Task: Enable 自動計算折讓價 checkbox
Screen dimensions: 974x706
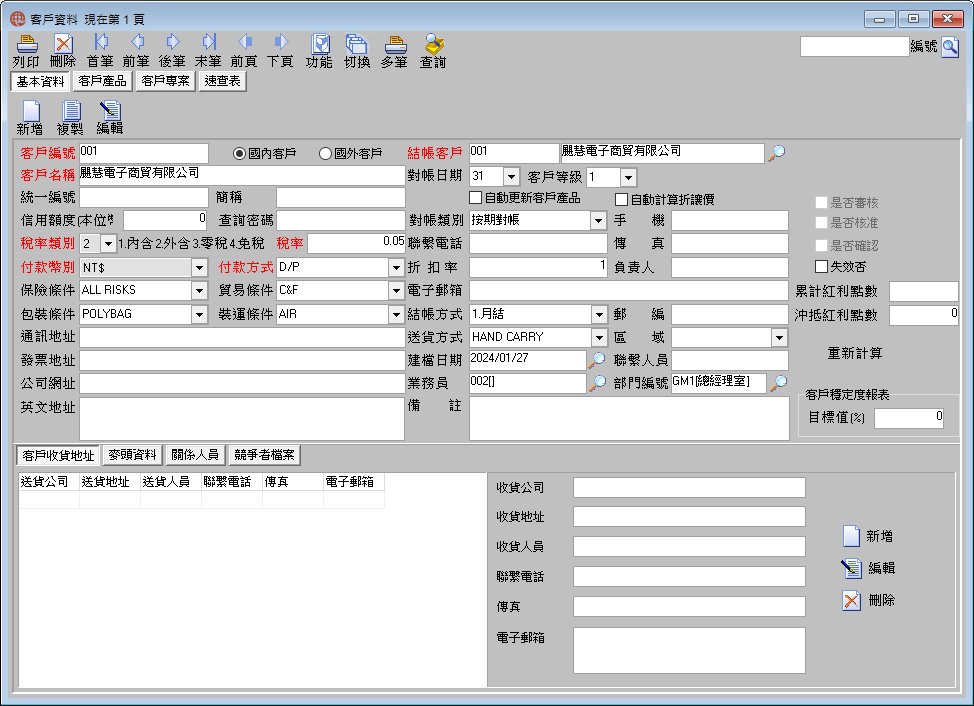Action: click(x=621, y=199)
